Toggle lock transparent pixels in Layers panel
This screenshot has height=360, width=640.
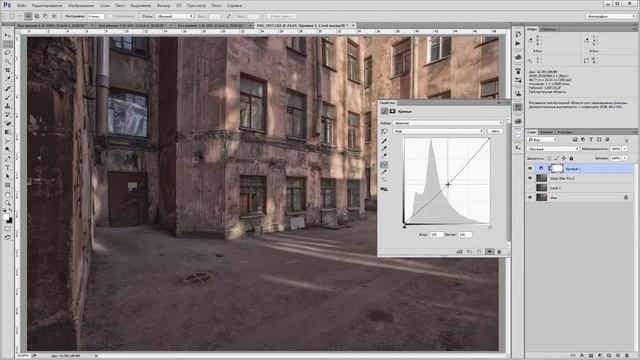(549, 158)
